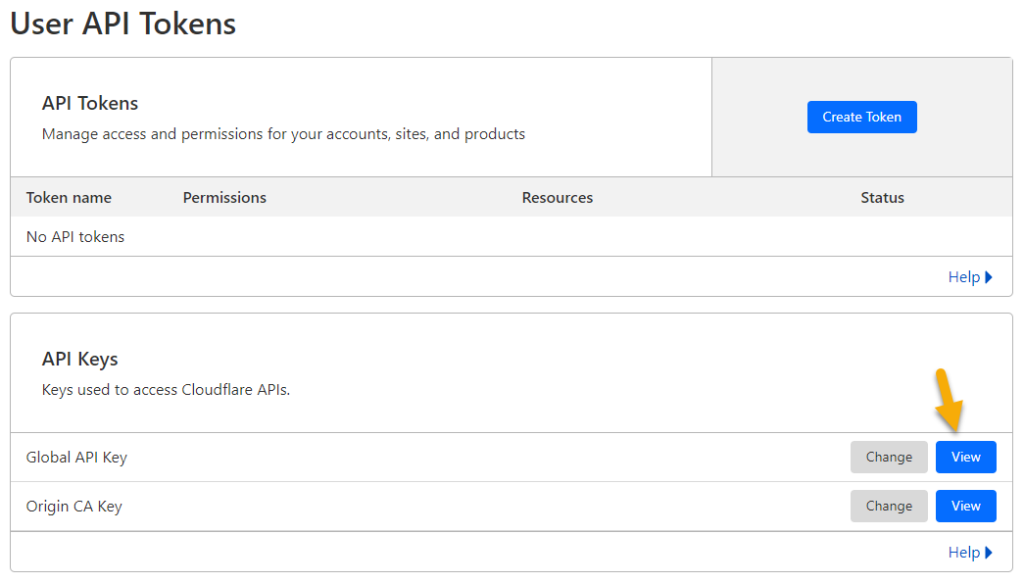
Task: Click the API Tokens section title
Action: pos(90,103)
